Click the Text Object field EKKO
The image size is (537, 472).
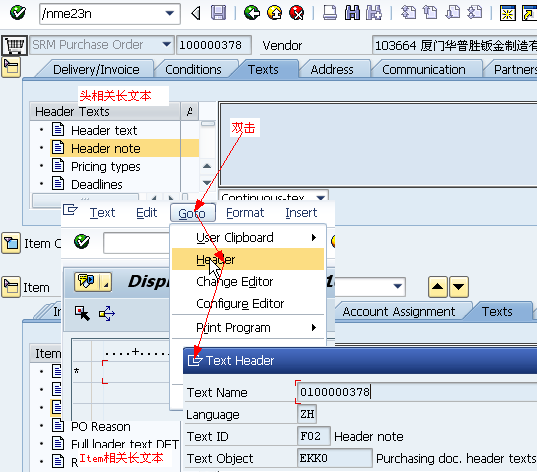pyautogui.click(x=335, y=458)
